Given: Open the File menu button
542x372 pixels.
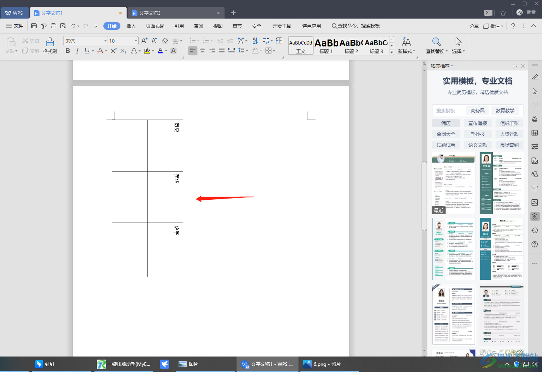Looking at the screenshot, I should [15, 26].
